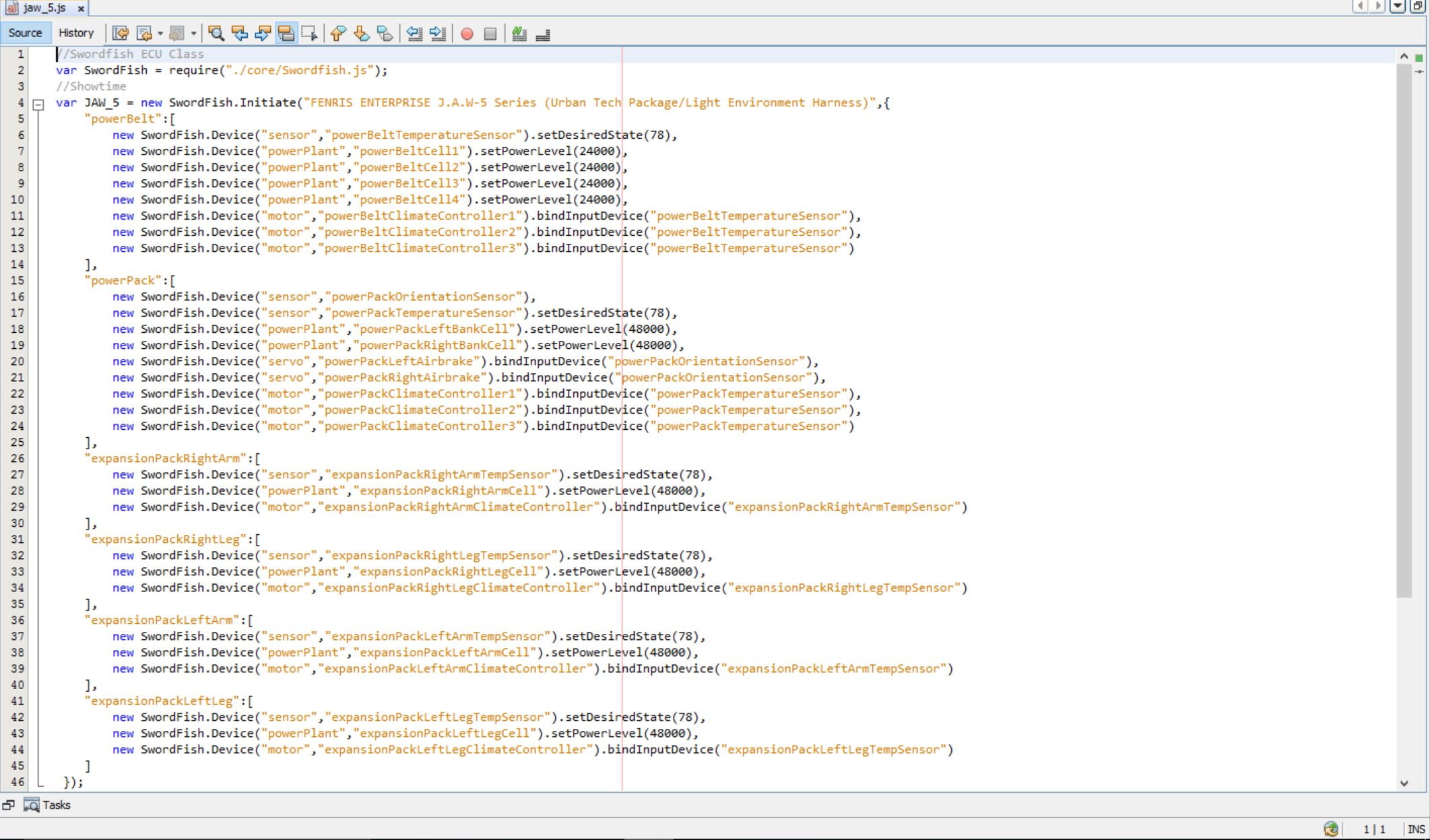Click "powerBeltCell1" string on line 7
Image resolution: width=1430 pixels, height=840 pixels.
click(410, 151)
